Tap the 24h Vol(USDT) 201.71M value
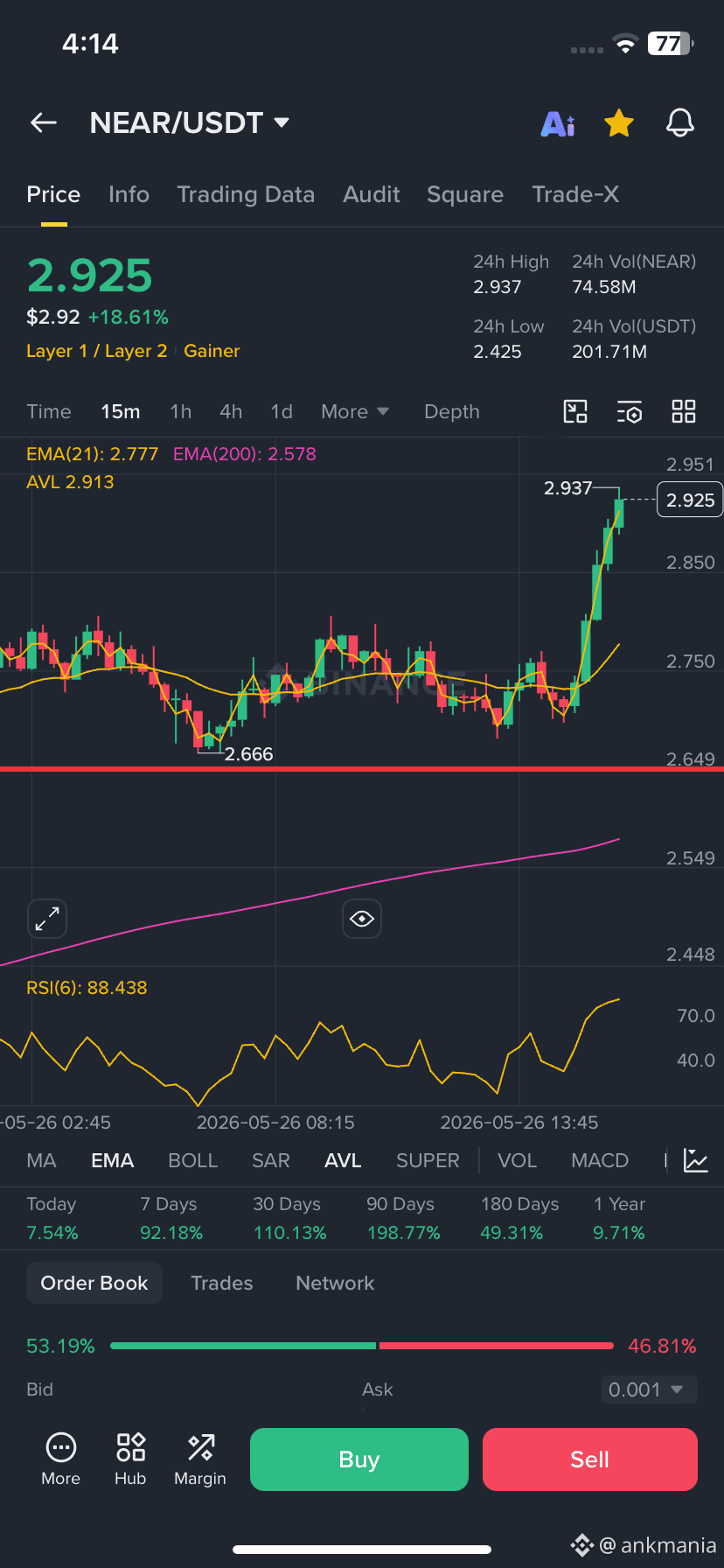 (x=609, y=352)
